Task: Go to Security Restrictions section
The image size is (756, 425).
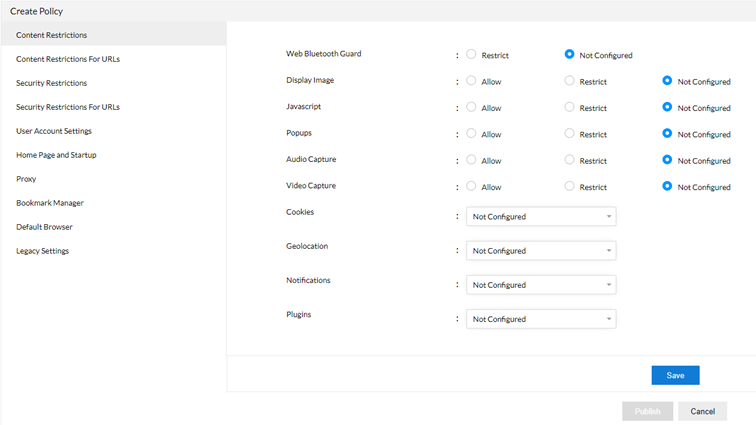Action: [58, 83]
